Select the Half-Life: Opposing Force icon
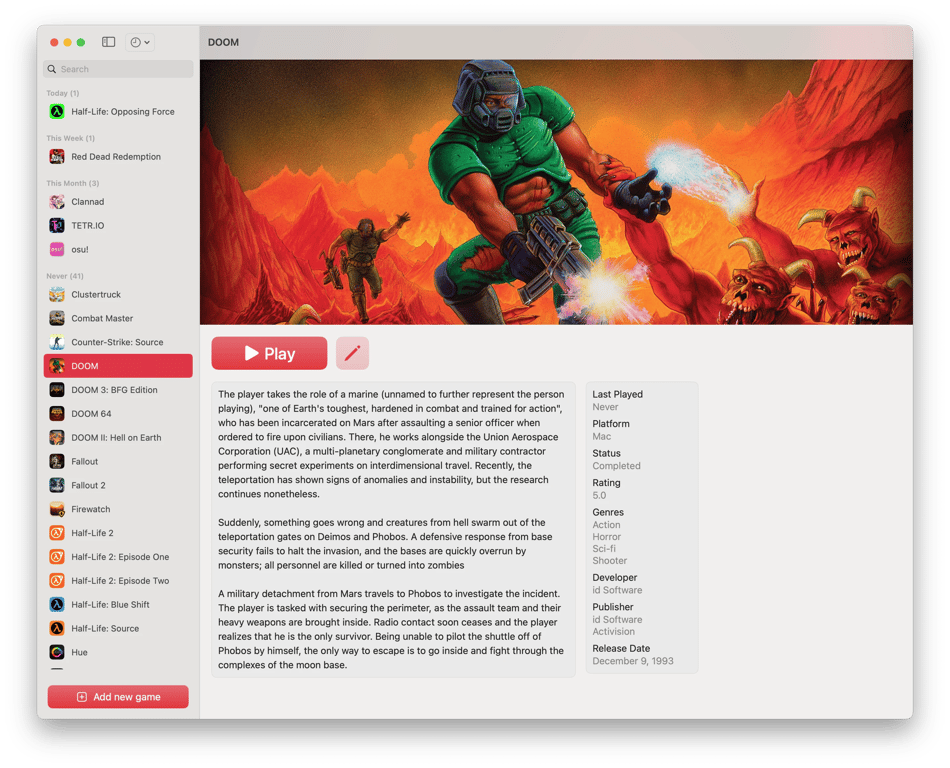Viewport: 950px width, 768px height. (57, 111)
